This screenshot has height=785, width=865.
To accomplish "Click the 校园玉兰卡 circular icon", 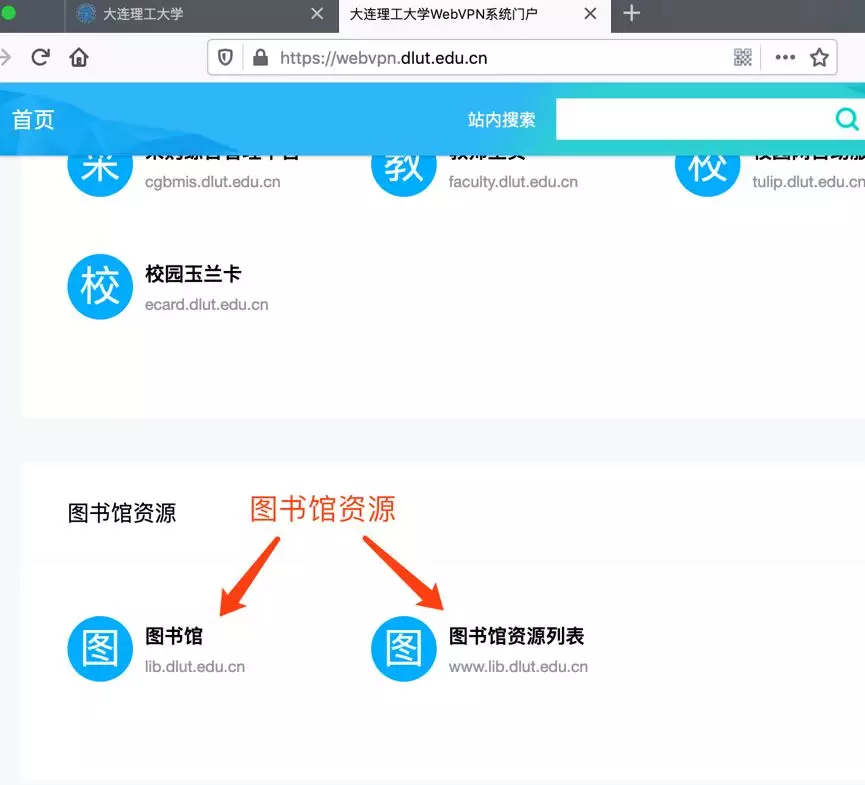I will click(100, 287).
